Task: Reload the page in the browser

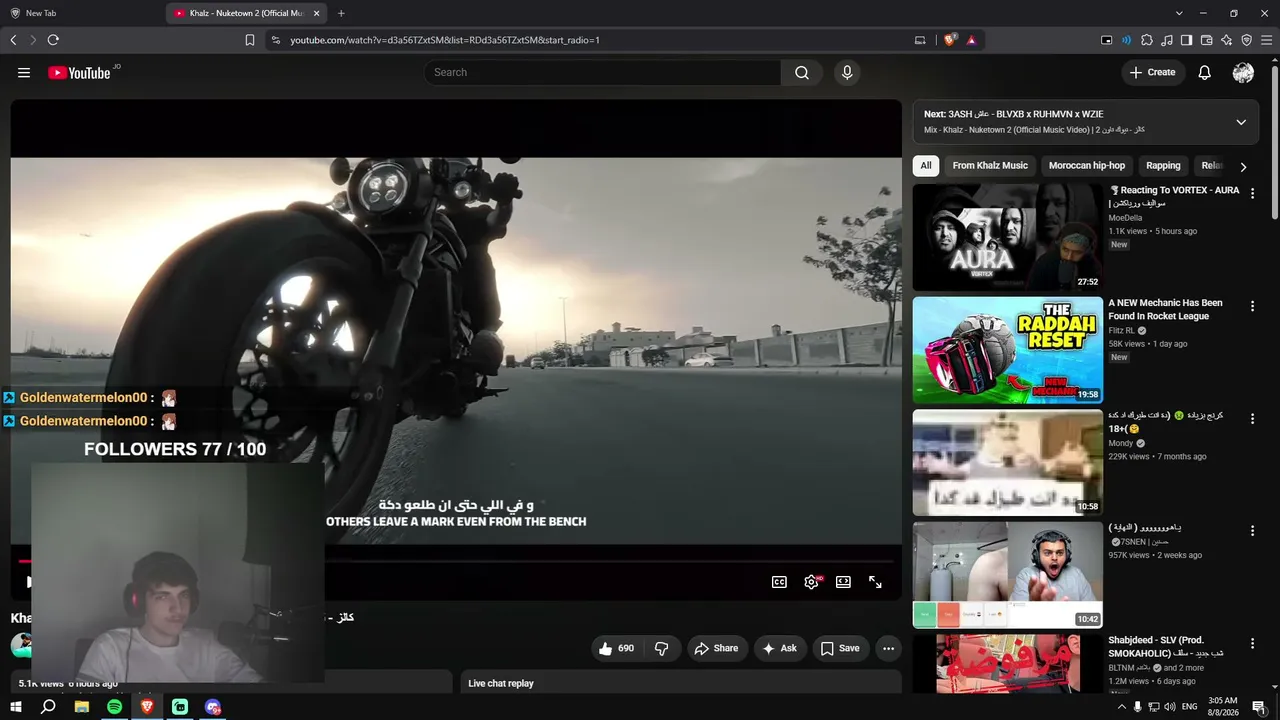Action: click(53, 40)
